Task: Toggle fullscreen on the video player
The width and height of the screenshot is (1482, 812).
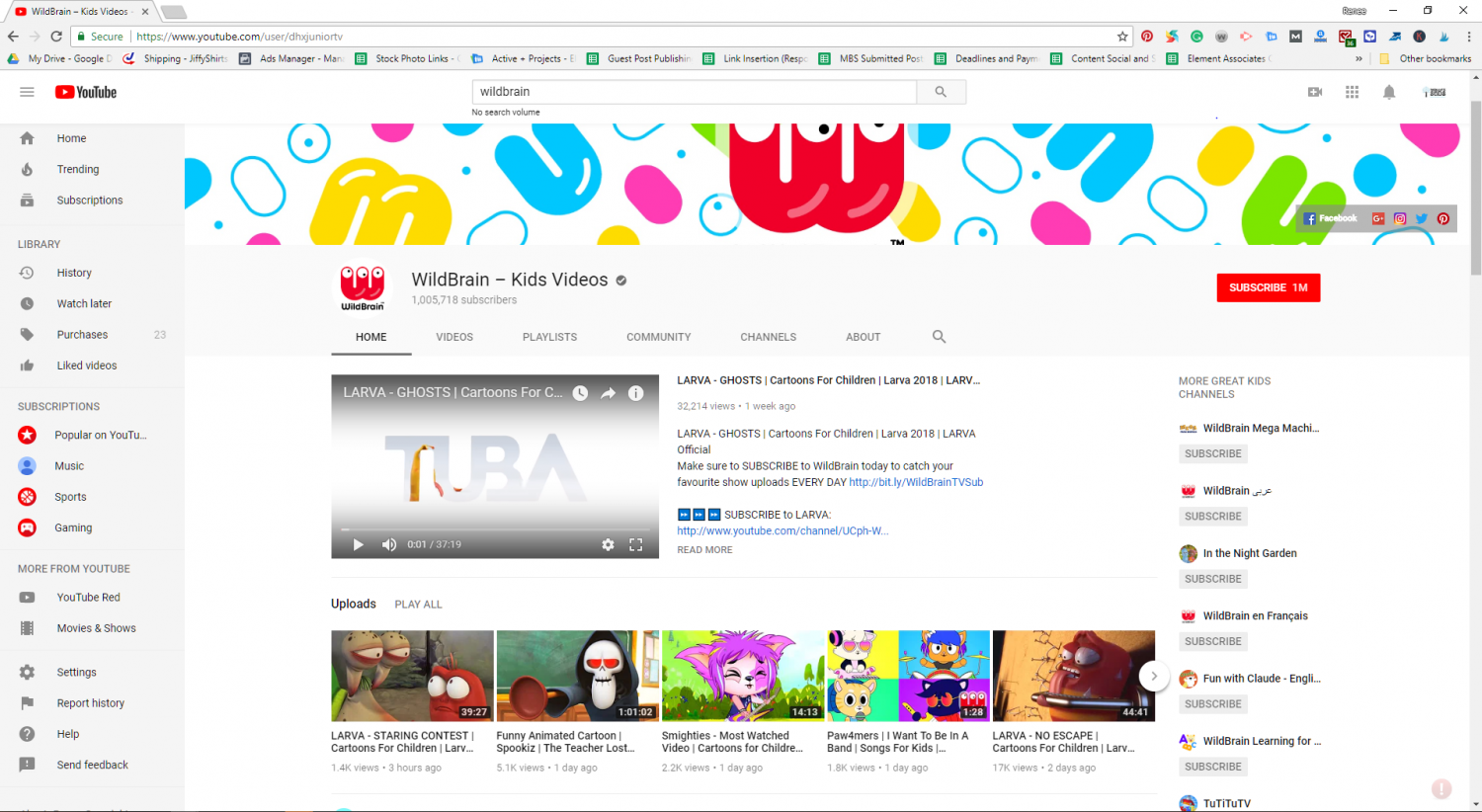Action: [636, 544]
